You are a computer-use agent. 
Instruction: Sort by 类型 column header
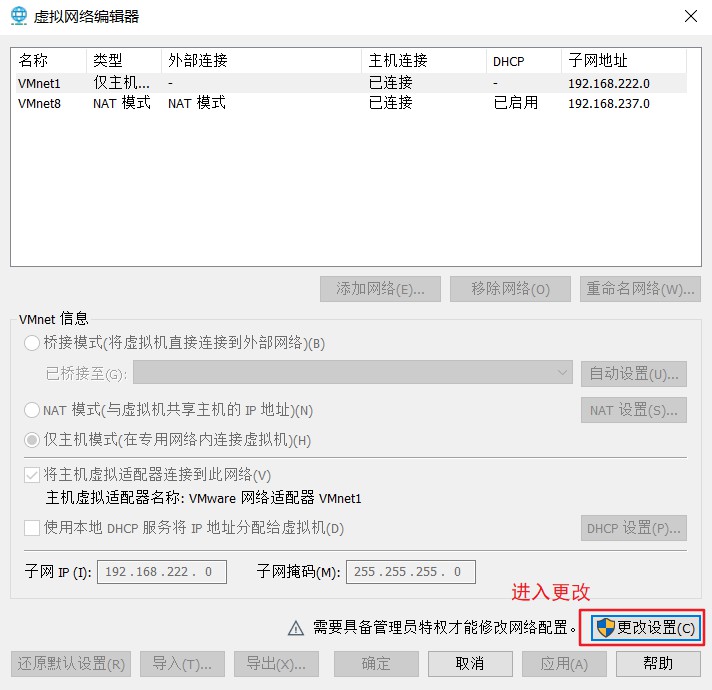[x=124, y=60]
